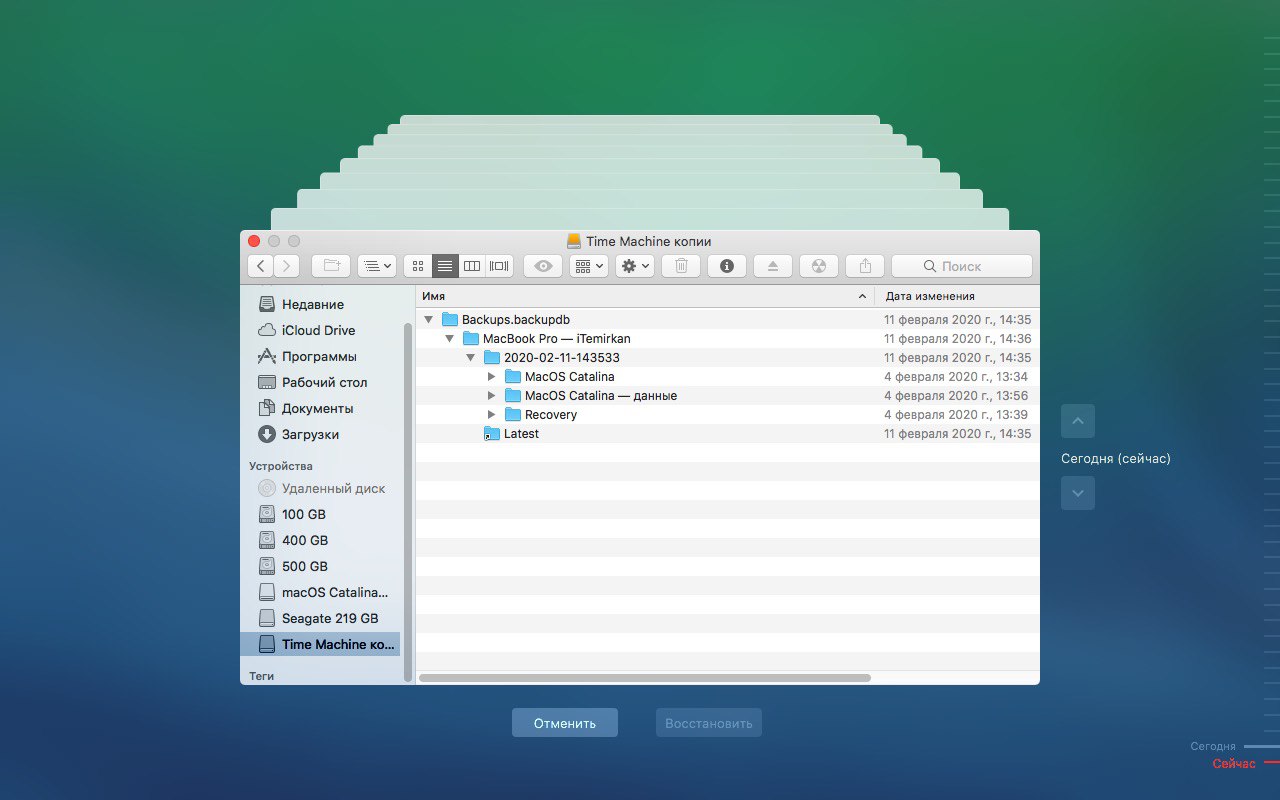Select Time Machine копии drive in sidebar

point(320,644)
